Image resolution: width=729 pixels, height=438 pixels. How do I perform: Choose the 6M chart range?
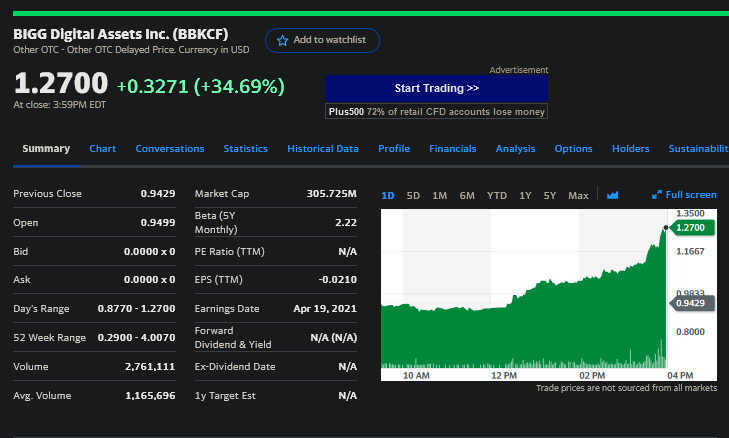tap(467, 195)
